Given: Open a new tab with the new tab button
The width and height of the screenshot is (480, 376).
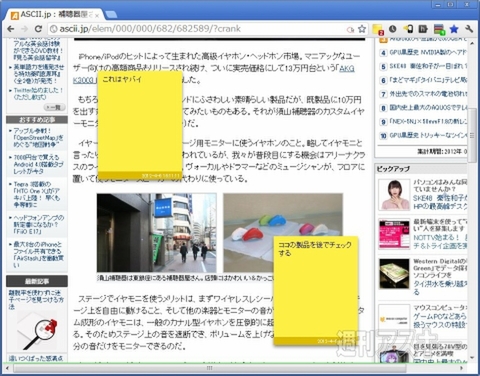Looking at the screenshot, I should [111, 15].
